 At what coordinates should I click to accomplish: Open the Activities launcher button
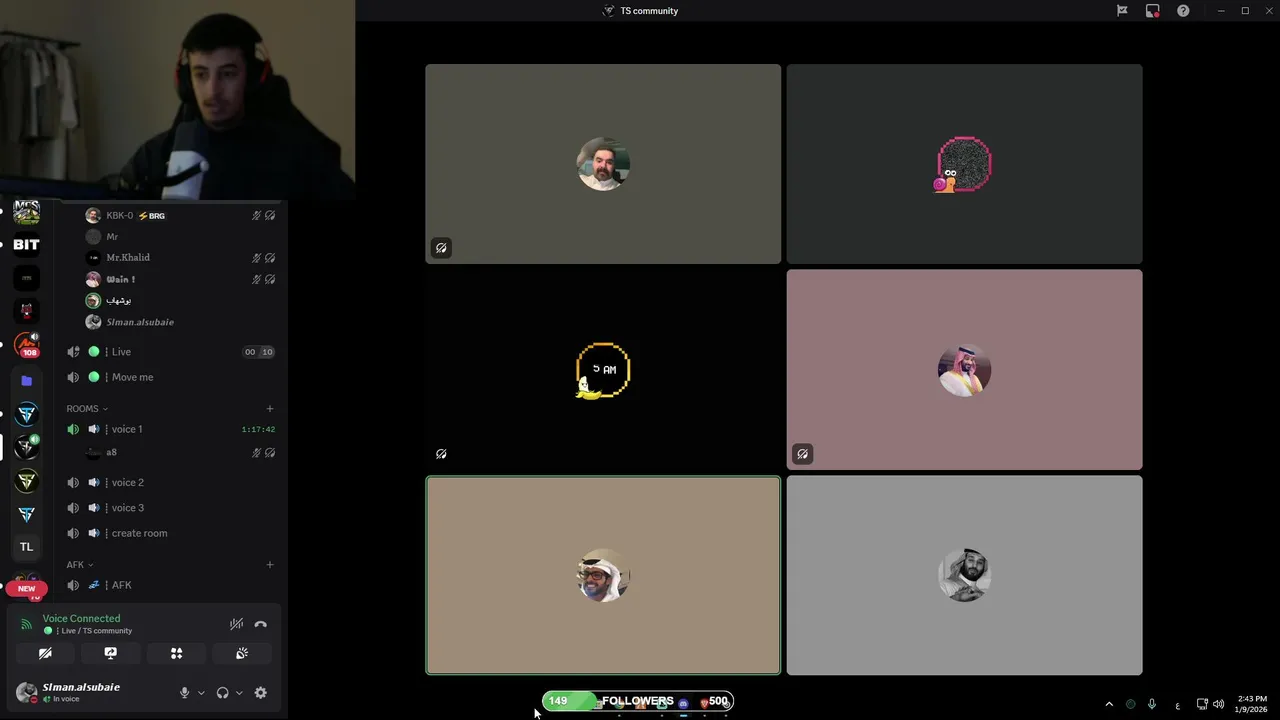pos(176,653)
